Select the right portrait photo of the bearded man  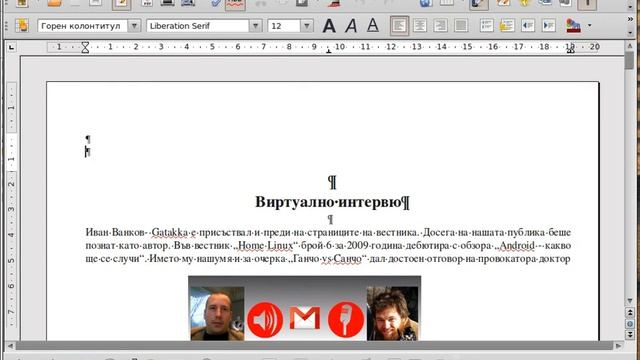pos(392,313)
